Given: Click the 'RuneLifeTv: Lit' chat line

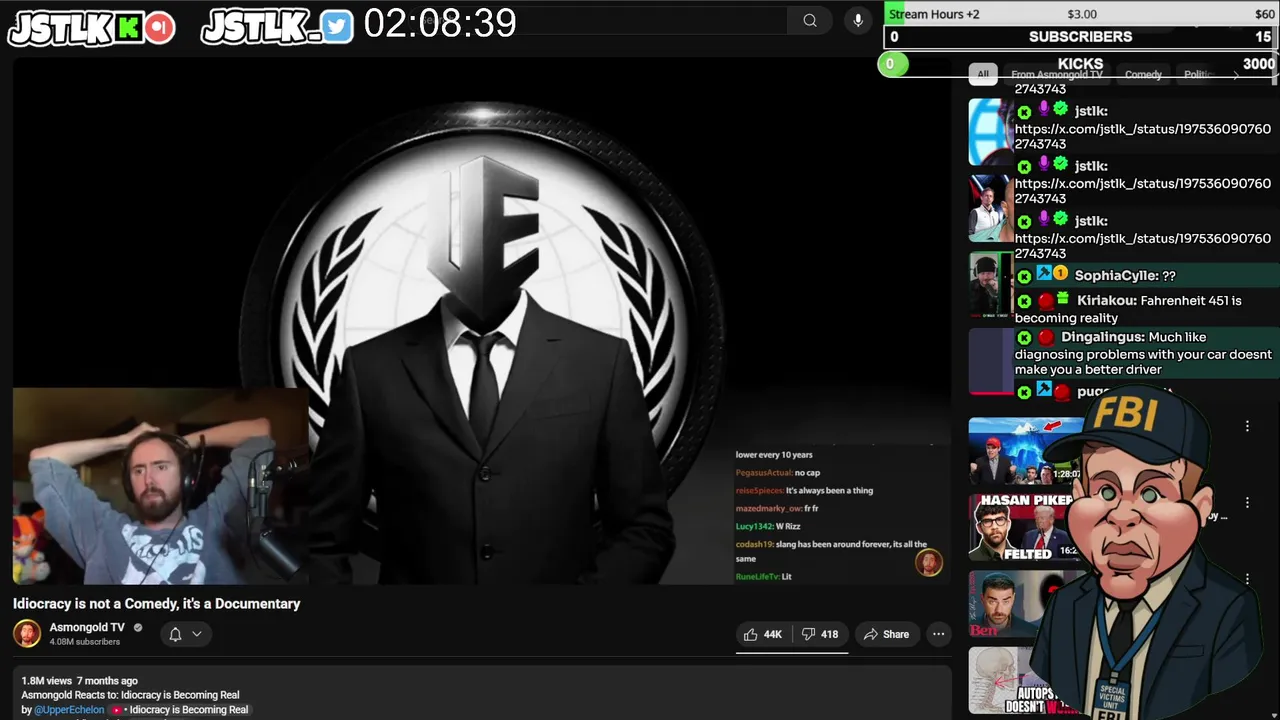Looking at the screenshot, I should click(764, 576).
